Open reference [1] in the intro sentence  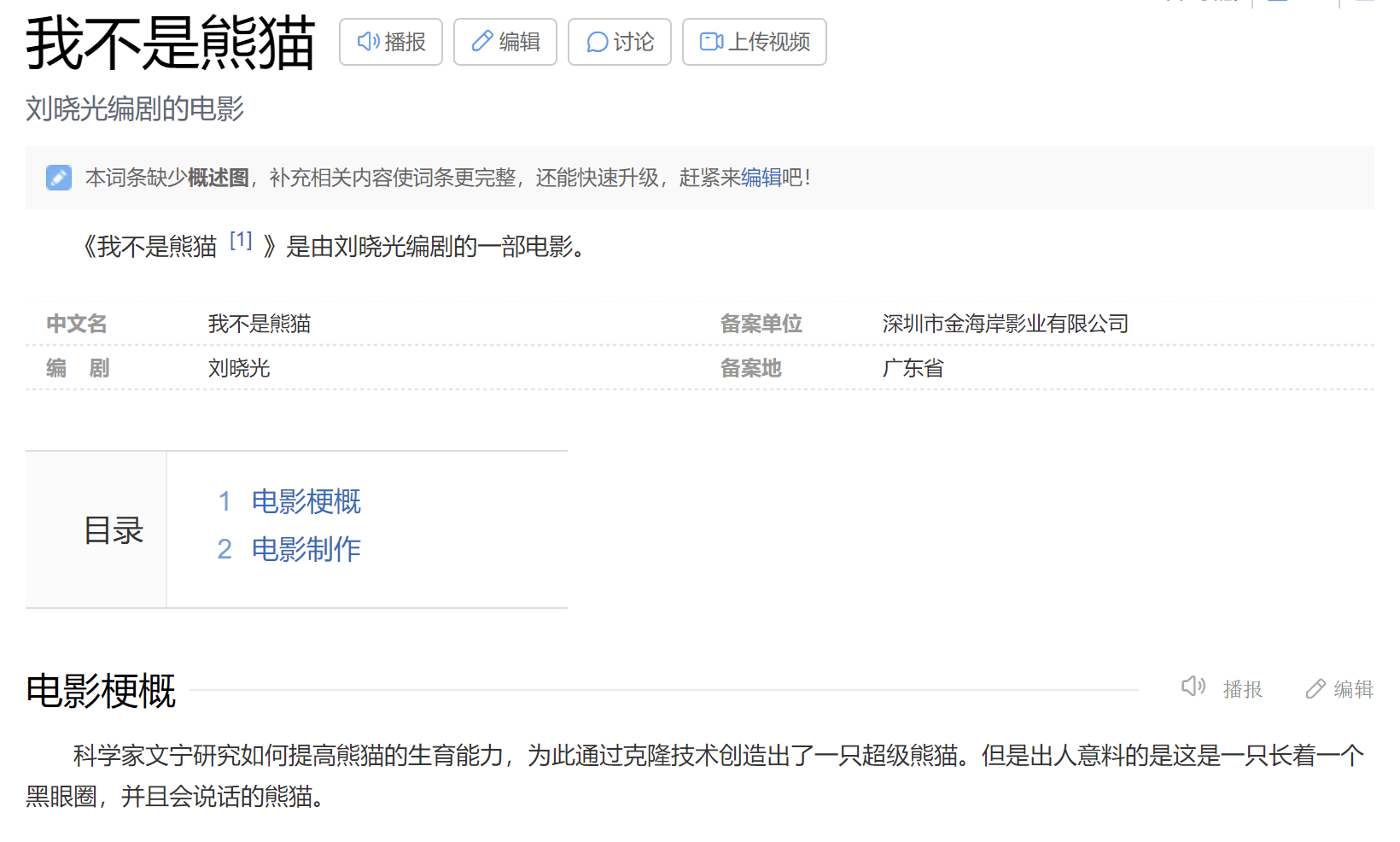241,241
